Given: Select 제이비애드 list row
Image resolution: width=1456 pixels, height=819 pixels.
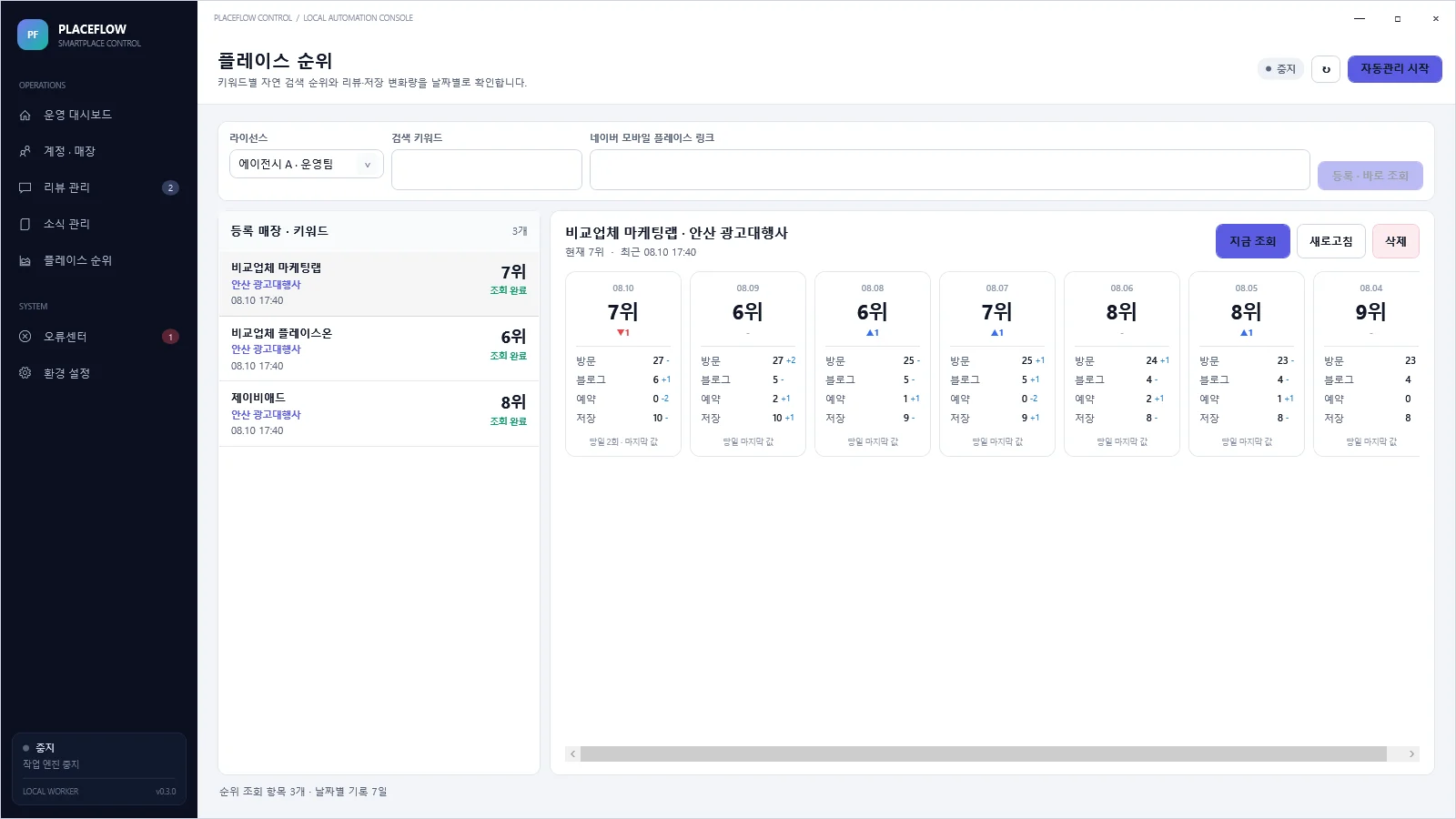Looking at the screenshot, I should [379, 414].
